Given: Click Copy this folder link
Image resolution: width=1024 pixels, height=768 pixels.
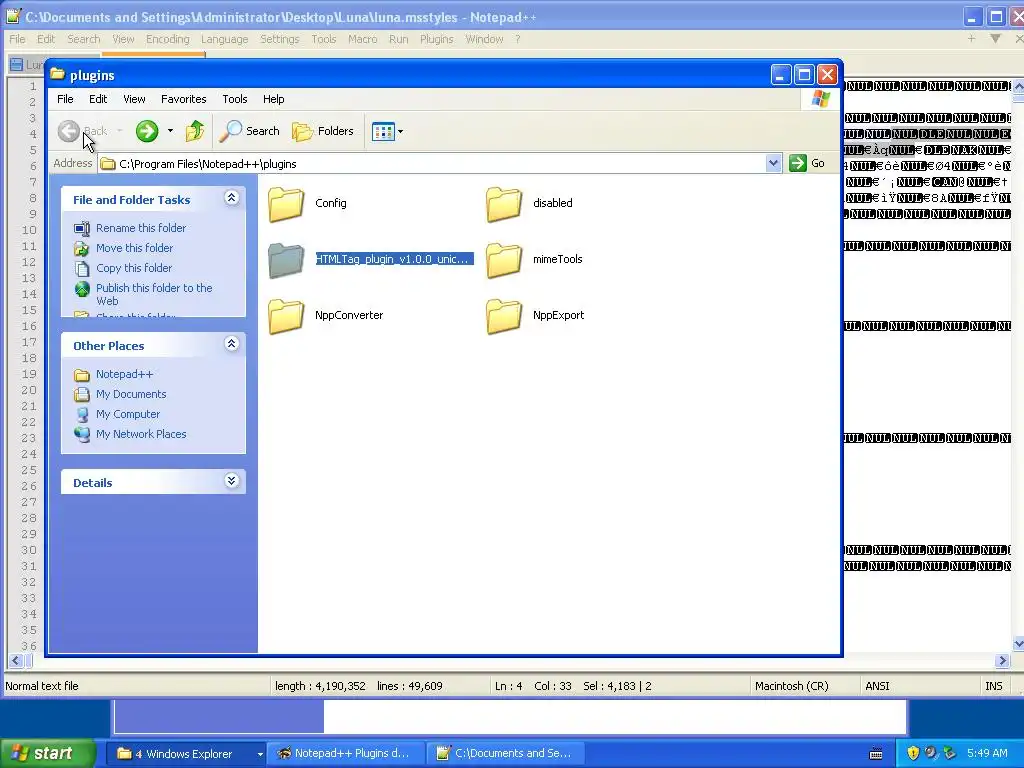Looking at the screenshot, I should point(134,268).
